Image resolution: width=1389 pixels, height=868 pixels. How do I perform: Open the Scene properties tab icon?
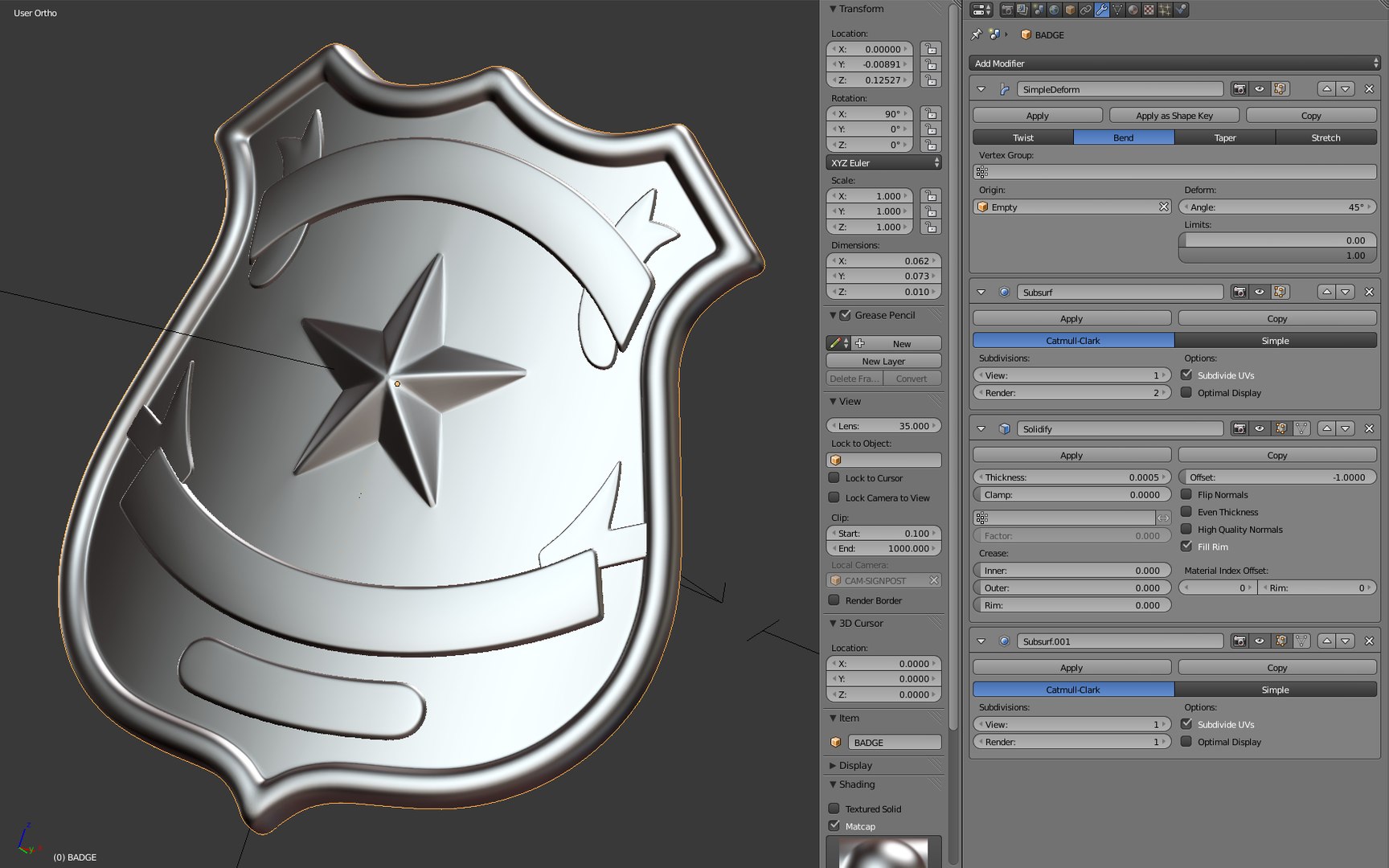point(1039,10)
